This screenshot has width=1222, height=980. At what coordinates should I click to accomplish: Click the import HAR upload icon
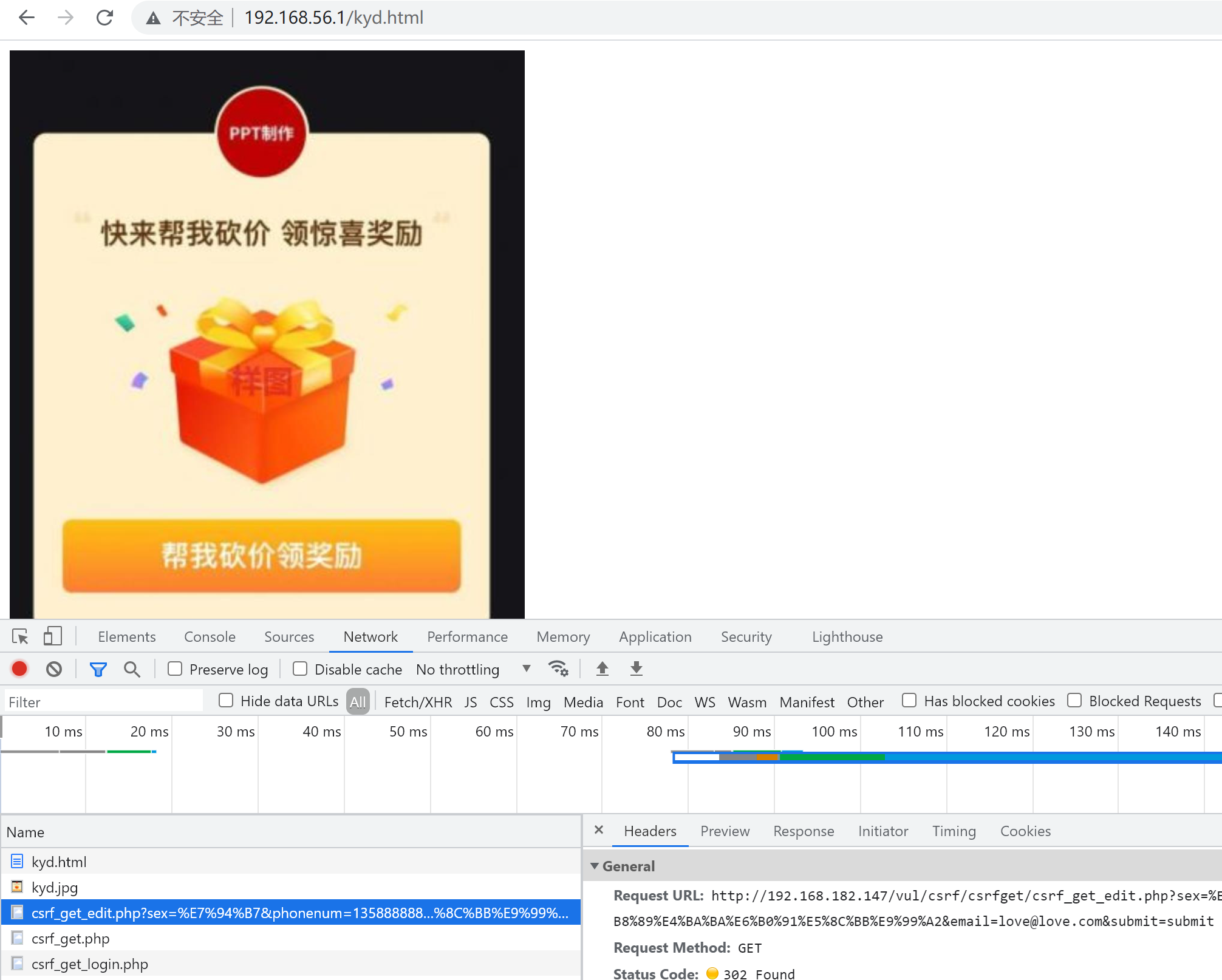pyautogui.click(x=602, y=669)
